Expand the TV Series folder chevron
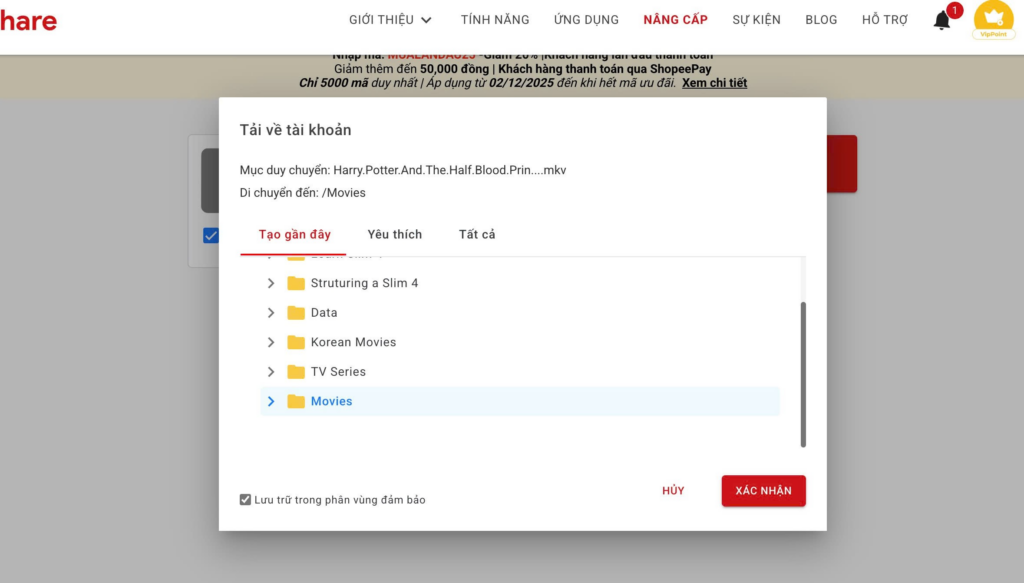Image resolution: width=1024 pixels, height=583 pixels. coord(271,372)
